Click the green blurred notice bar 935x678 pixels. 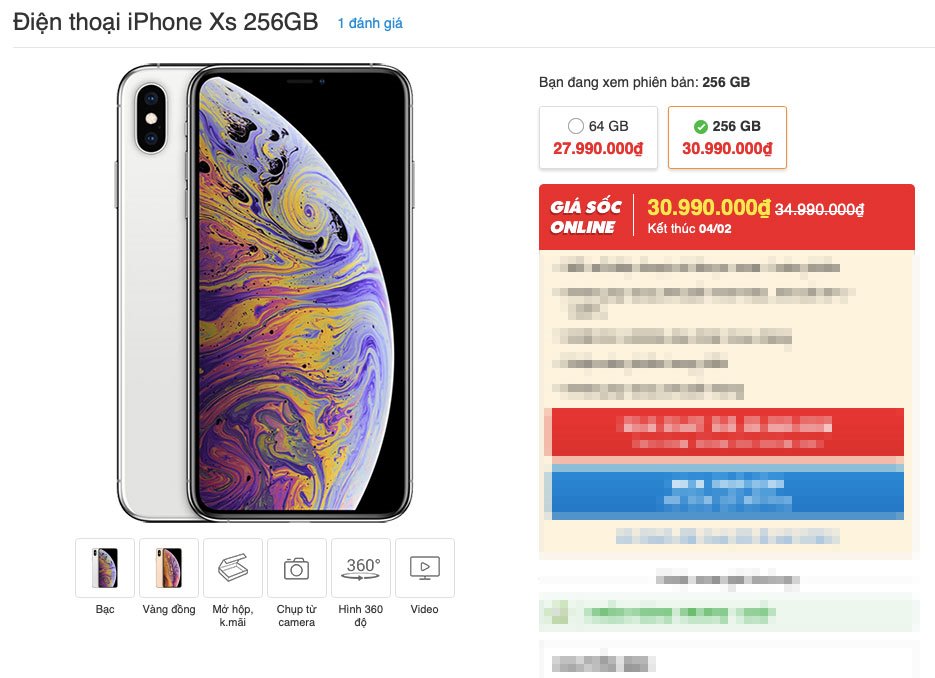pos(726,612)
